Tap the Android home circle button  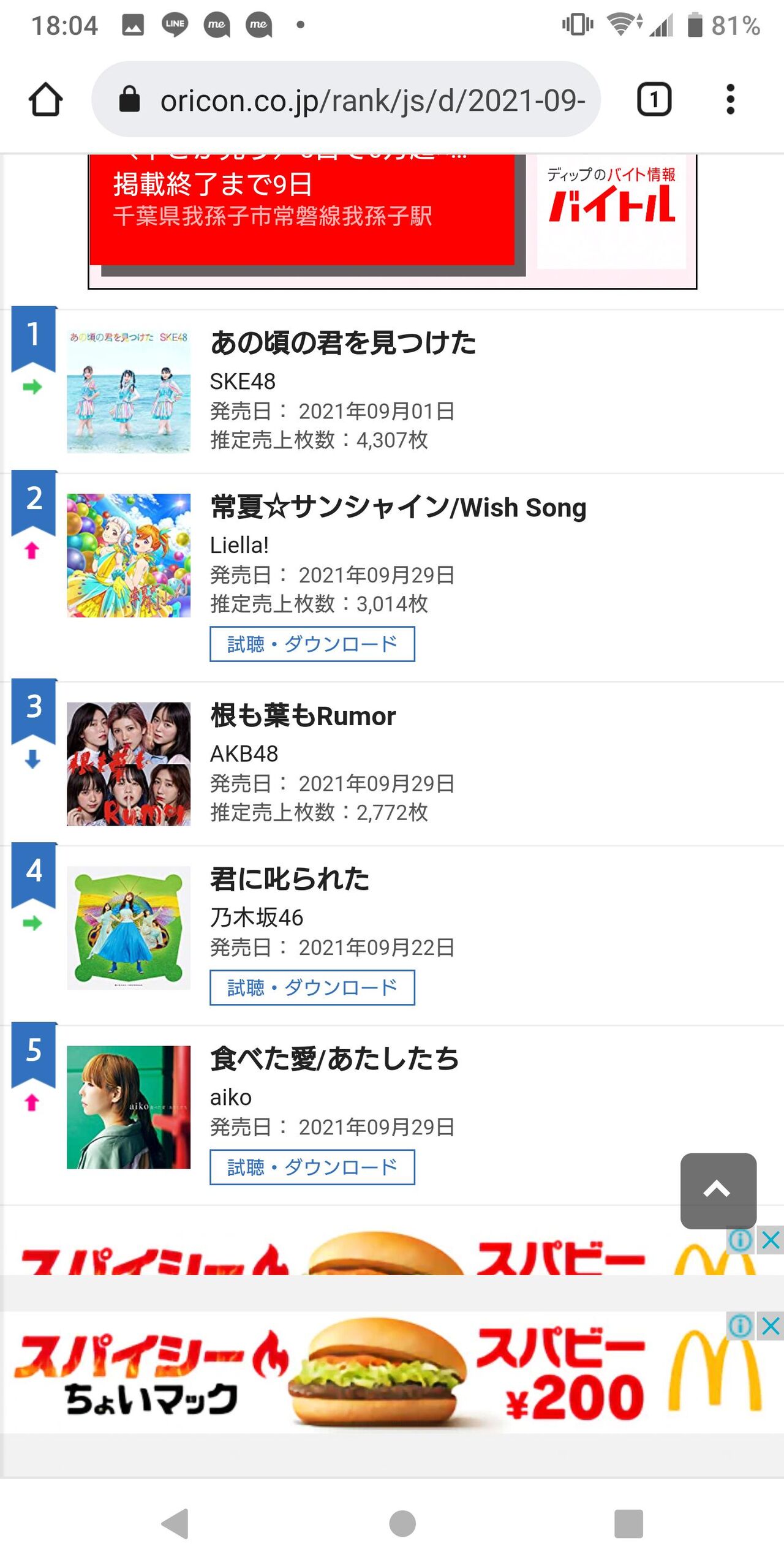click(x=402, y=1523)
